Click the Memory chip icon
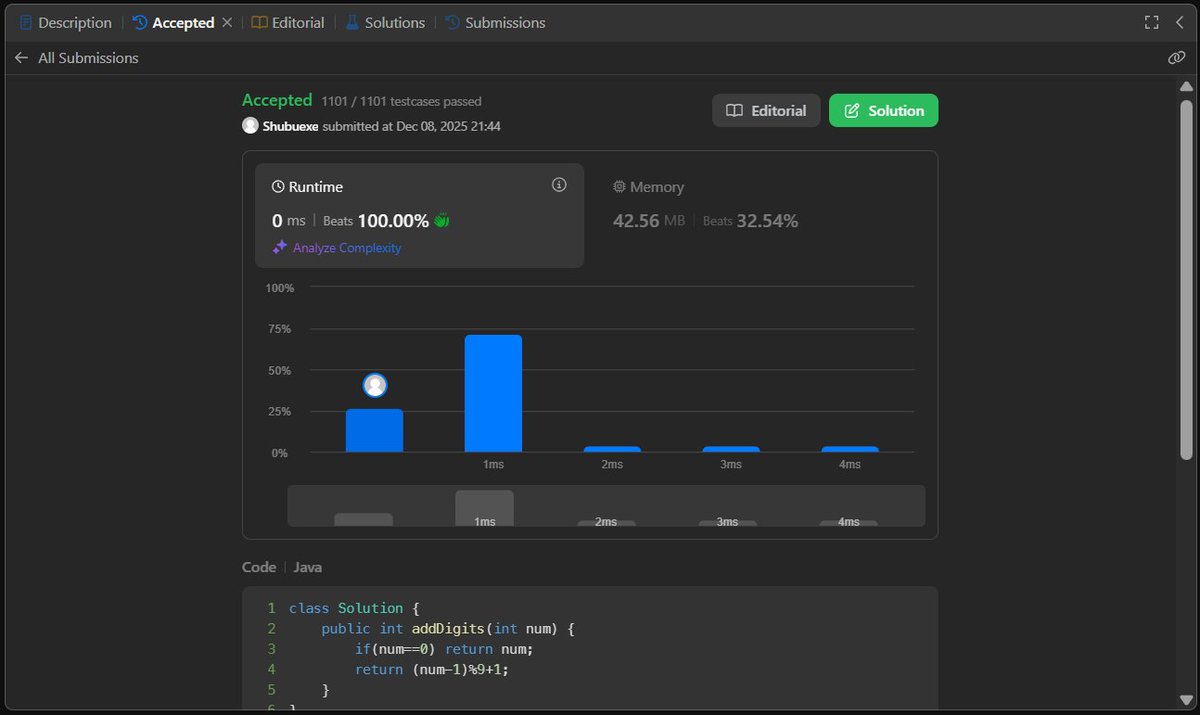Image resolution: width=1200 pixels, height=715 pixels. point(619,187)
